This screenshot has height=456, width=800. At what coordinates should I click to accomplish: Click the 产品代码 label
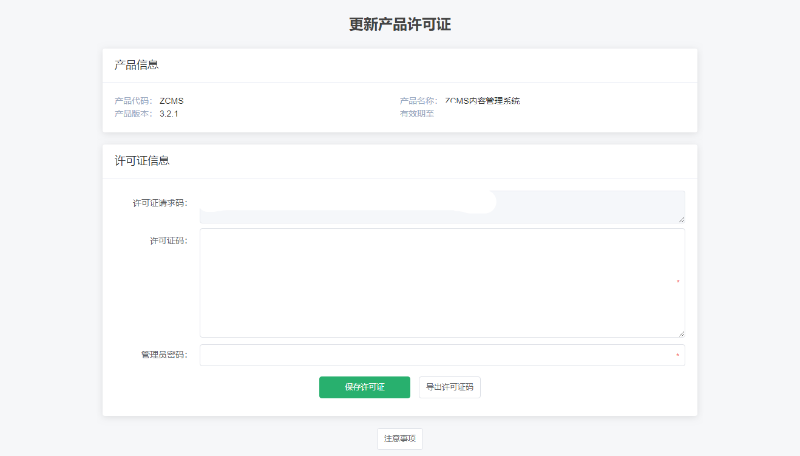pyautogui.click(x=133, y=101)
